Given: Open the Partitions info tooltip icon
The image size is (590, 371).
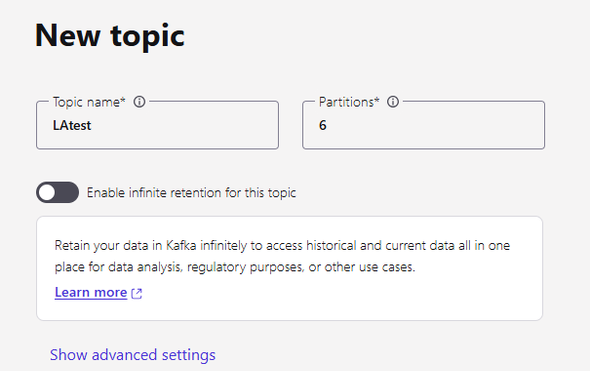Looking at the screenshot, I should (x=393, y=102).
